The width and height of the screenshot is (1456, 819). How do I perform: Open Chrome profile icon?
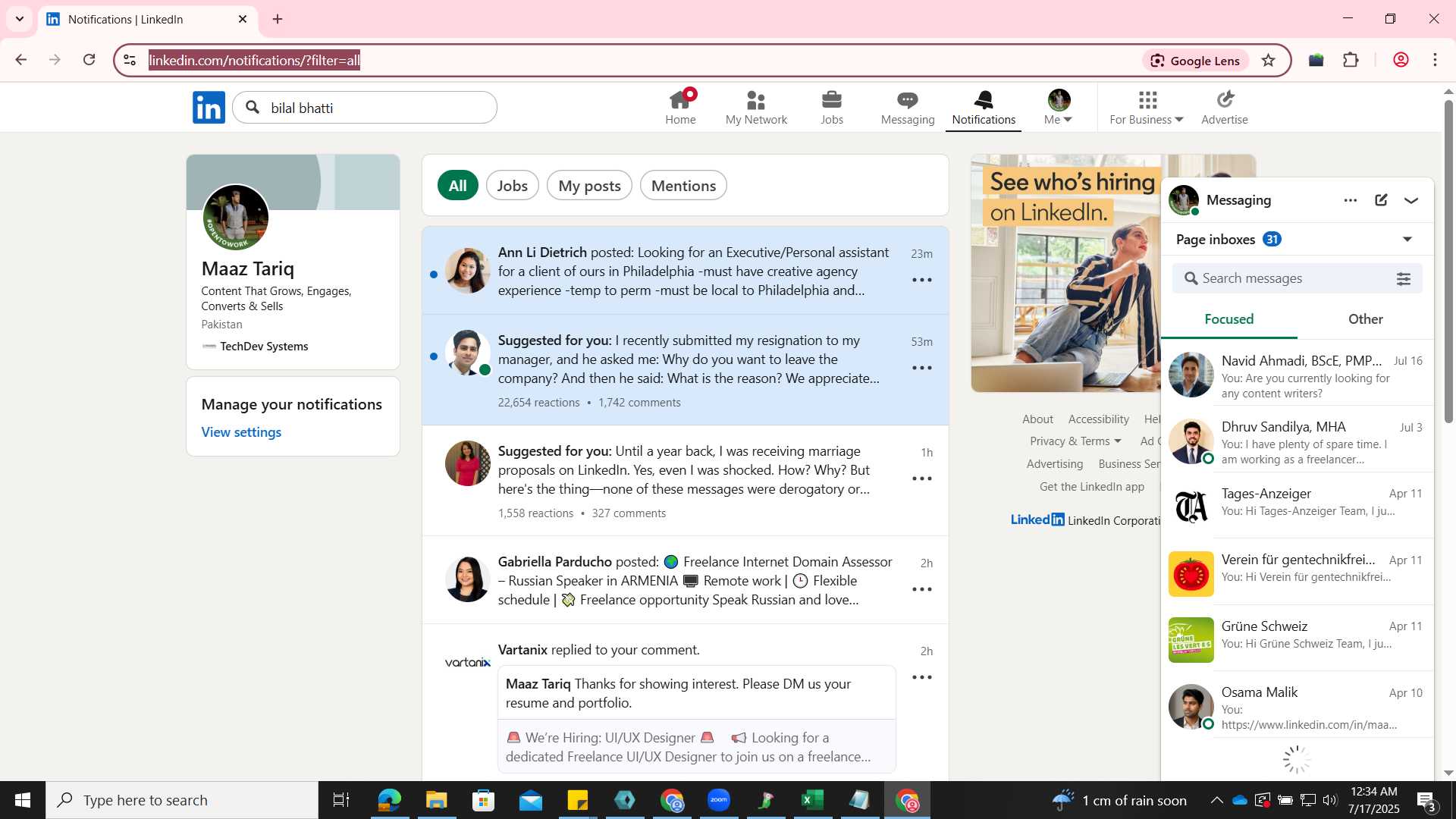coord(1401,60)
